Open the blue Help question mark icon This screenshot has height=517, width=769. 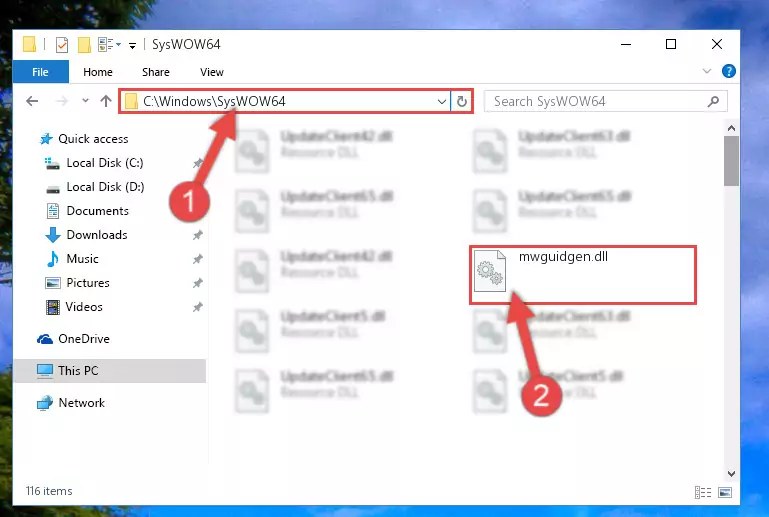pyautogui.click(x=729, y=71)
